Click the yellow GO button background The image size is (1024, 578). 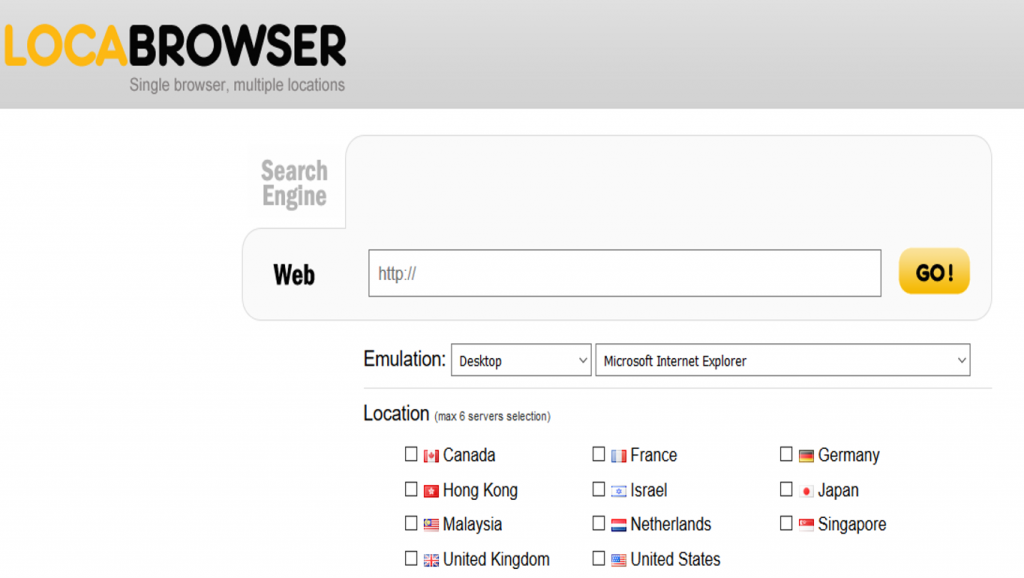click(934, 271)
